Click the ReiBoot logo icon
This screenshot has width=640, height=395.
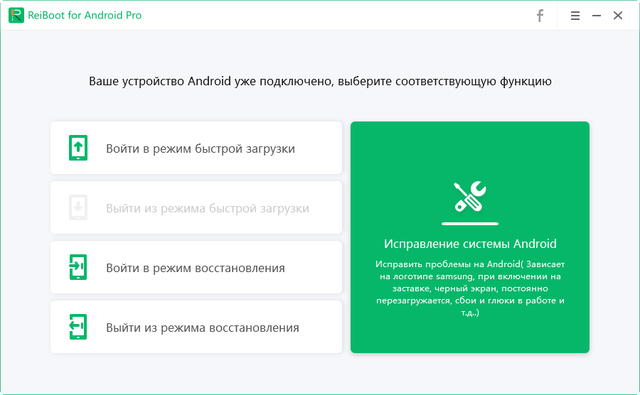pyautogui.click(x=16, y=15)
